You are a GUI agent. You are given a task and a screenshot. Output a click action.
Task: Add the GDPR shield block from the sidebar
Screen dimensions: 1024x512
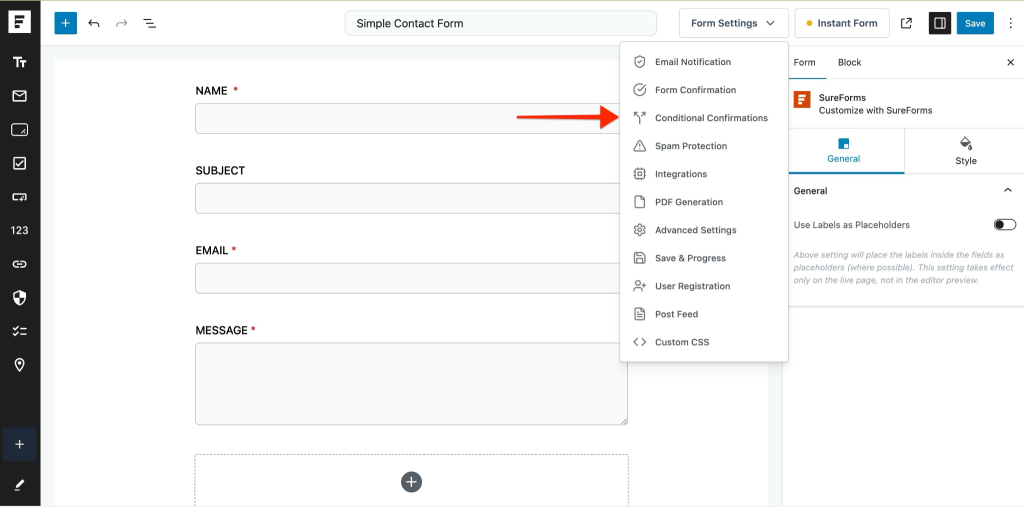click(20, 298)
